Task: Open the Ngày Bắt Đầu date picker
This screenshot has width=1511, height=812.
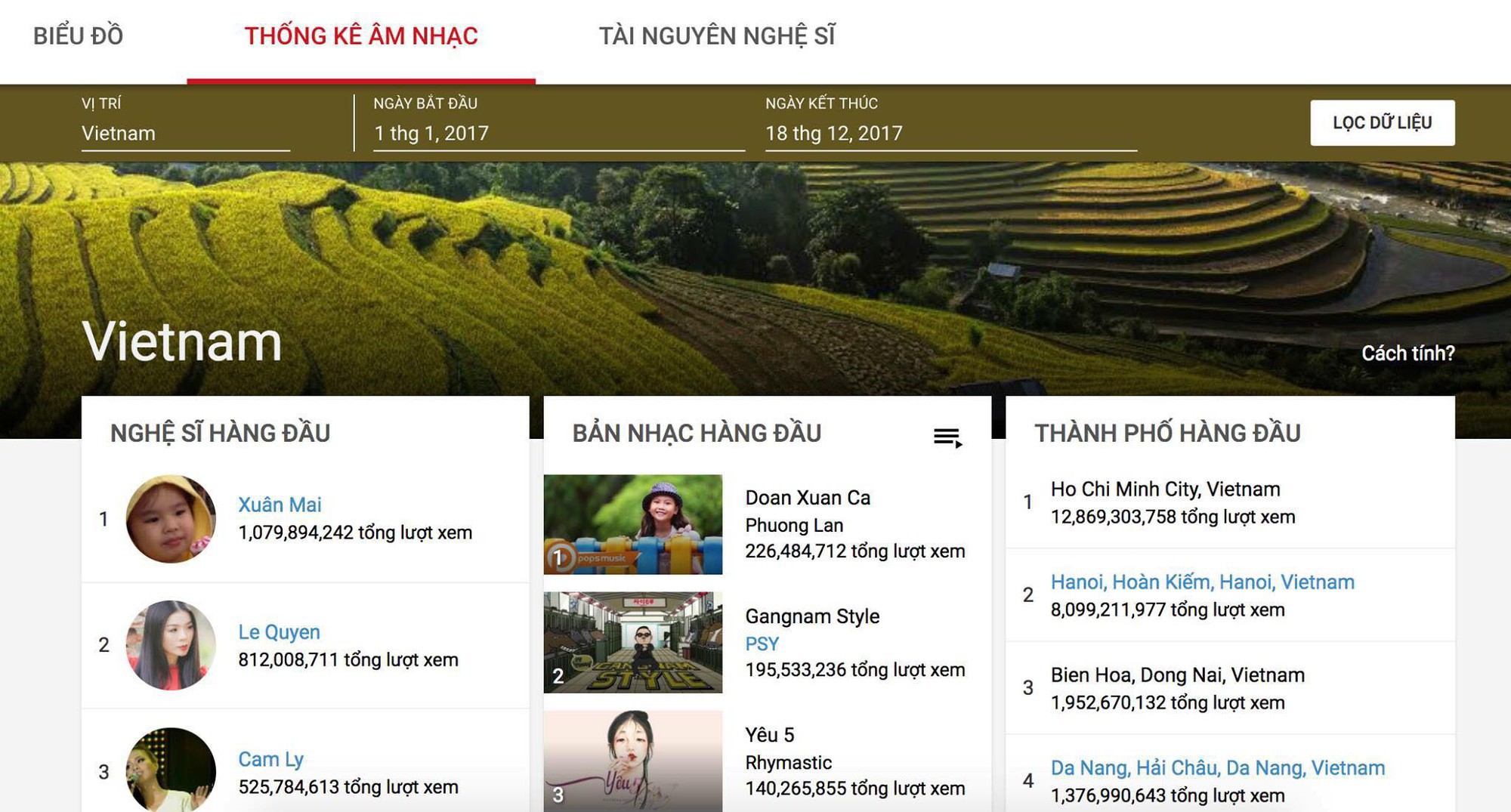Action: click(558, 134)
